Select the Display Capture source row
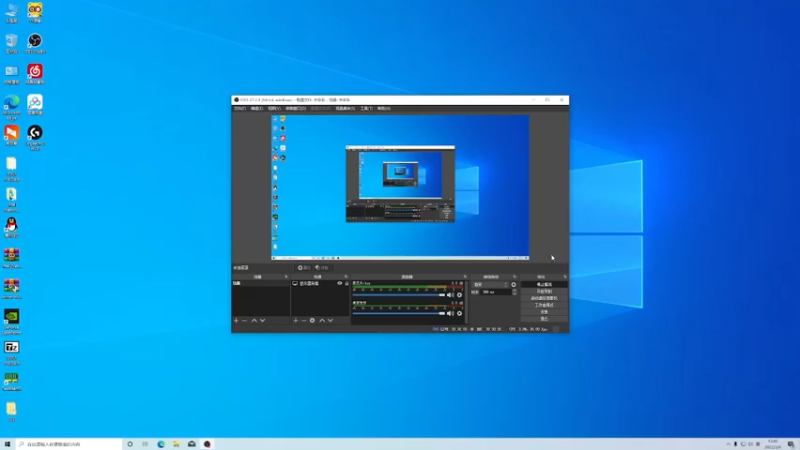 click(320, 283)
